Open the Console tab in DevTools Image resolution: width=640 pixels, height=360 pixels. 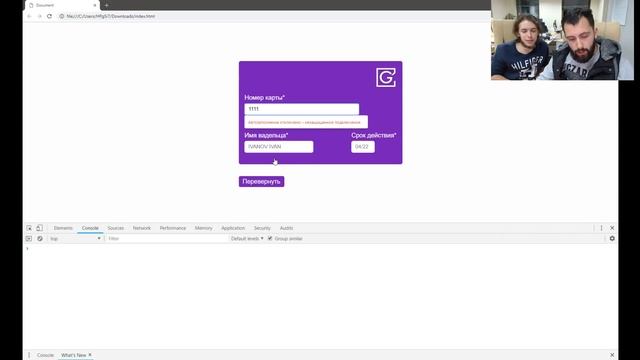pos(90,228)
